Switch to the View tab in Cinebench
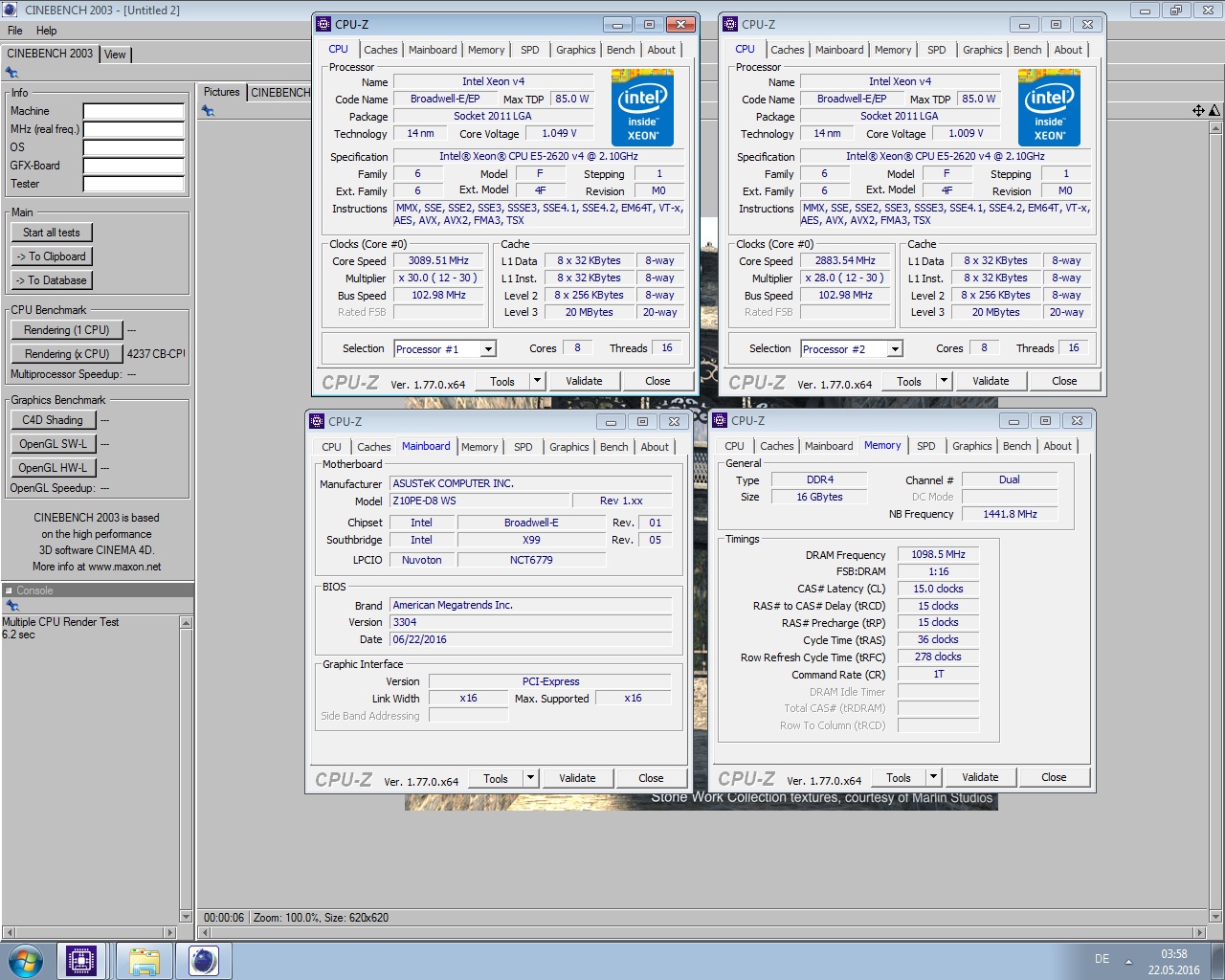 [x=115, y=55]
